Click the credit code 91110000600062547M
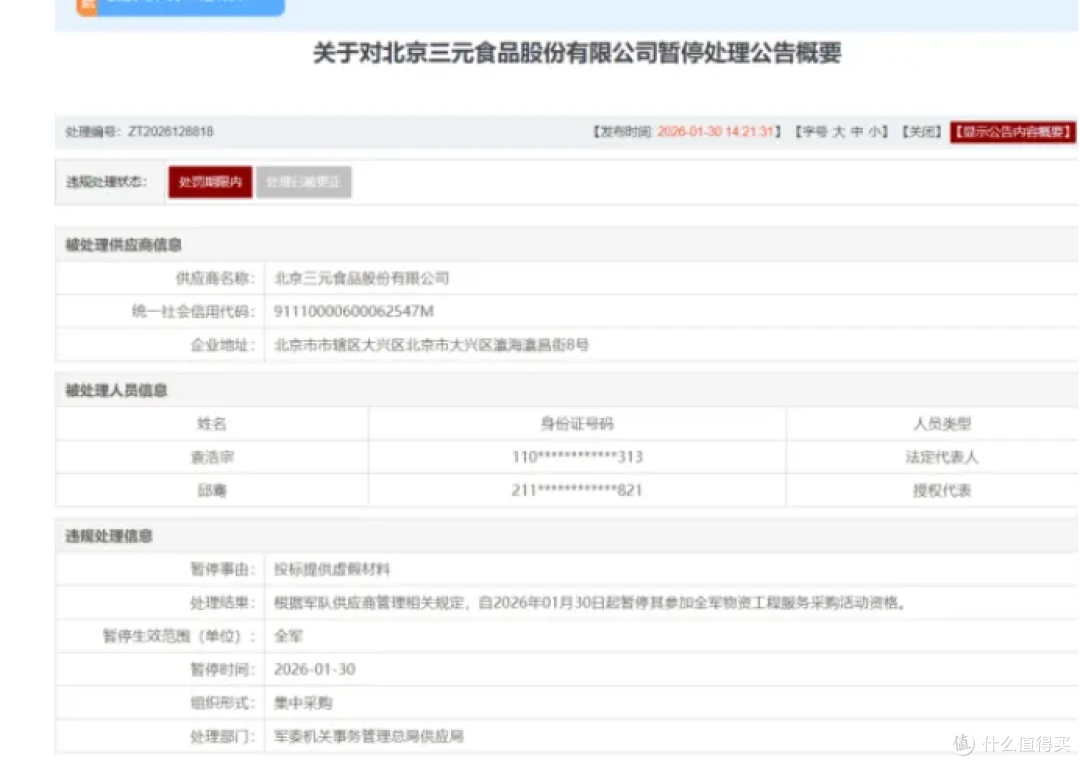This screenshot has height=766, width=1080. 354,311
